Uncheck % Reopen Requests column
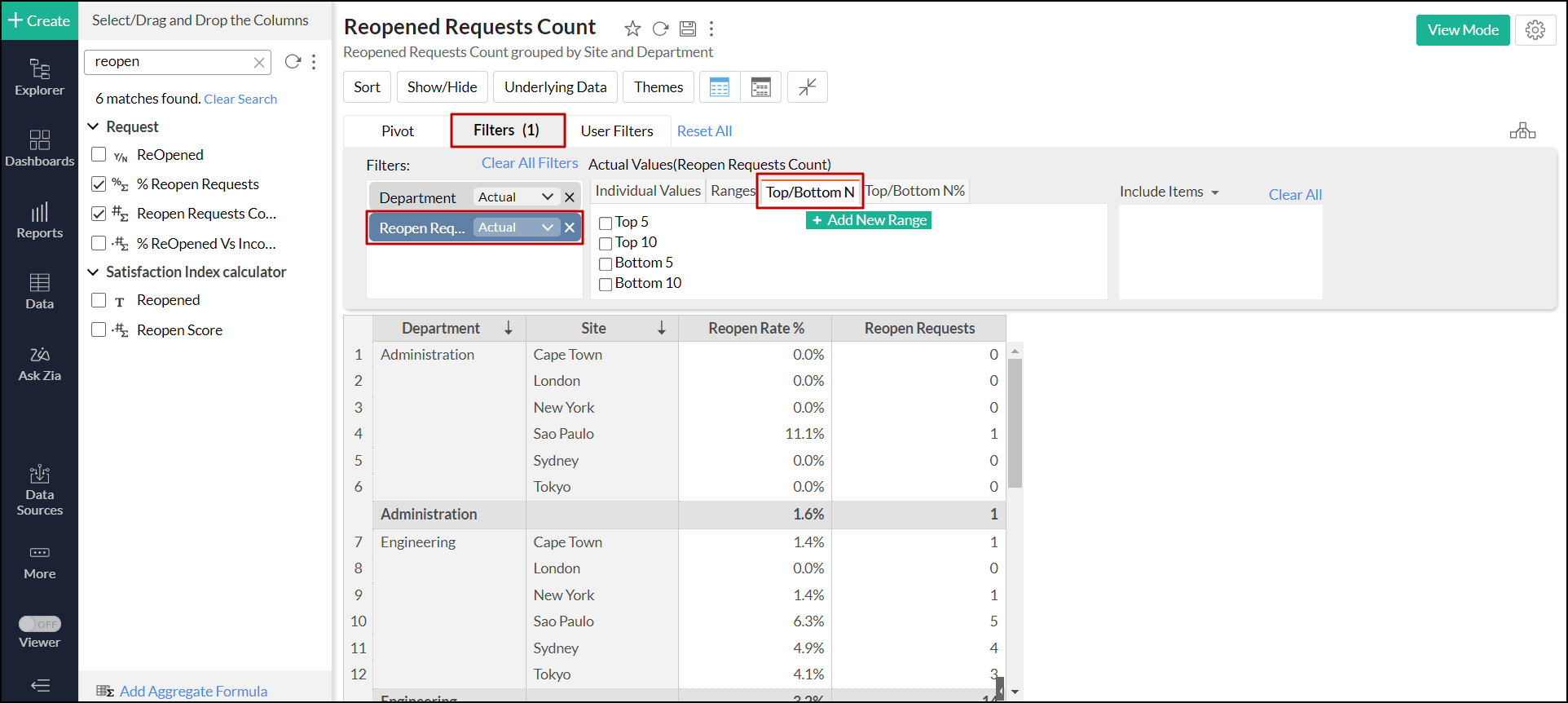Image resolution: width=1568 pixels, height=703 pixels. (x=99, y=184)
